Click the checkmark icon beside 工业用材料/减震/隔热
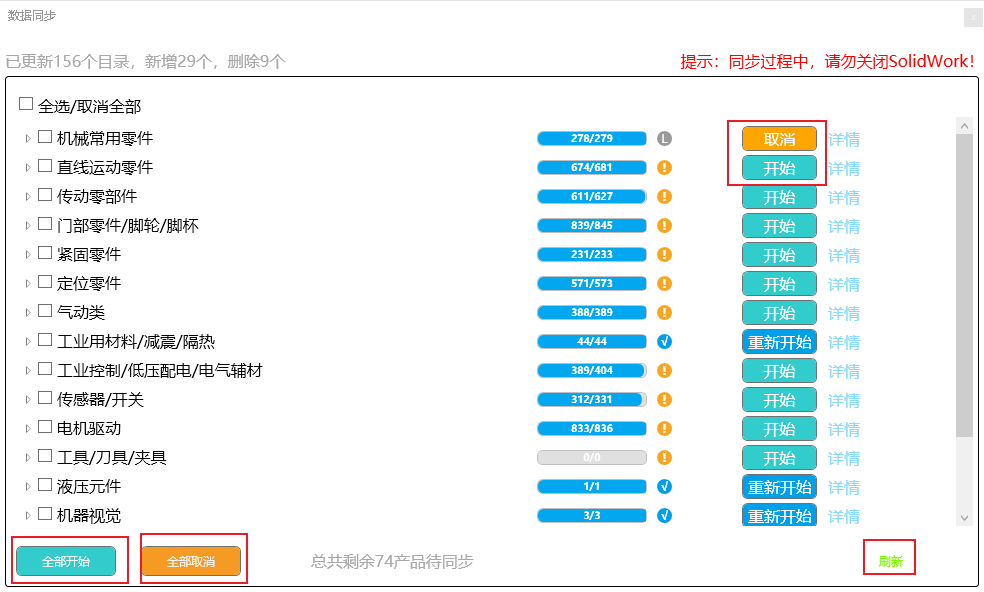The image size is (984, 592). [665, 341]
